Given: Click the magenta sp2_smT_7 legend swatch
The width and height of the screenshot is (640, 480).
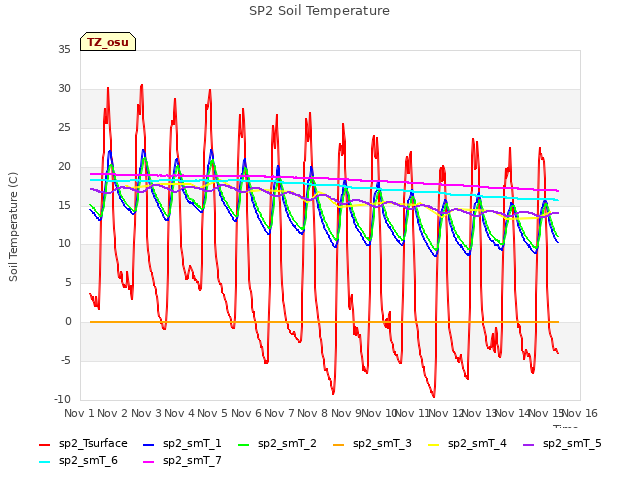Looking at the screenshot, I should [149, 462].
